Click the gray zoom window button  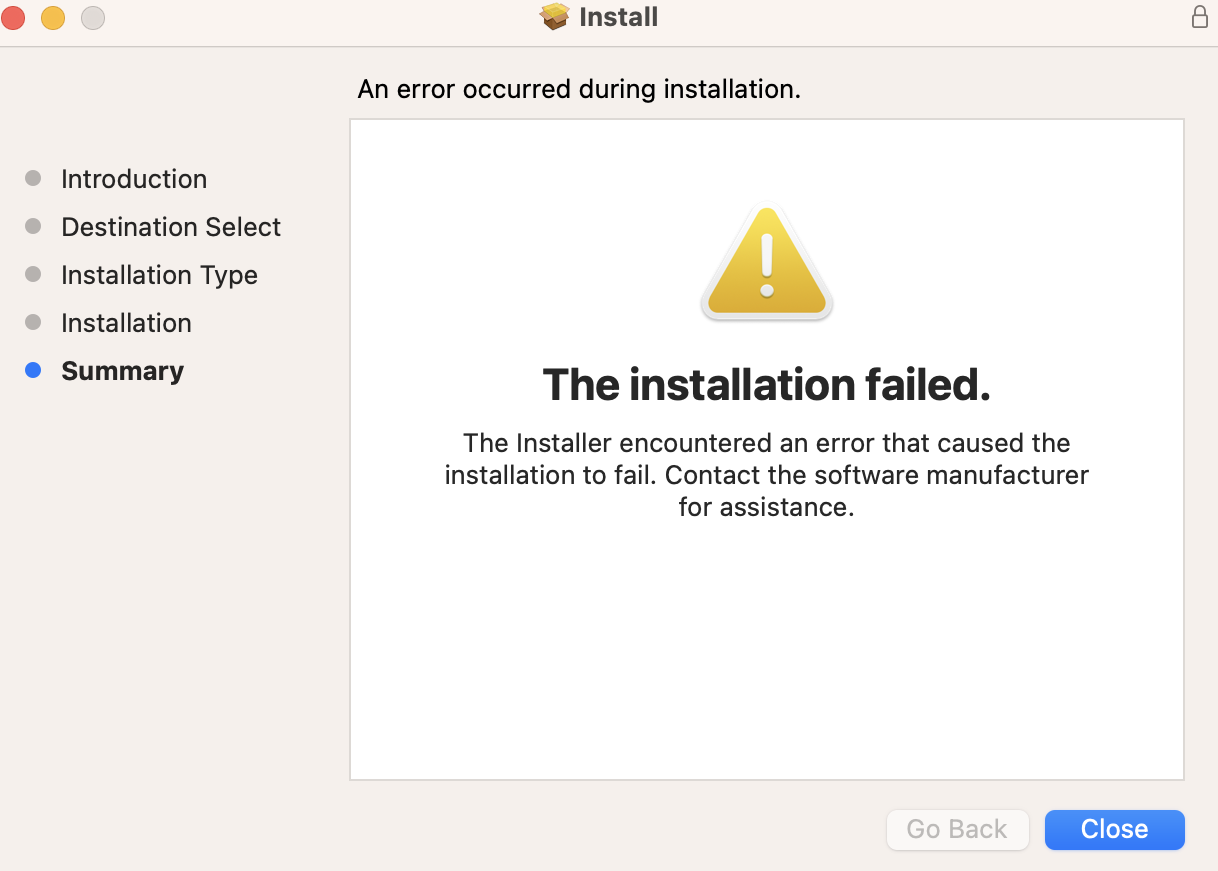coord(92,17)
